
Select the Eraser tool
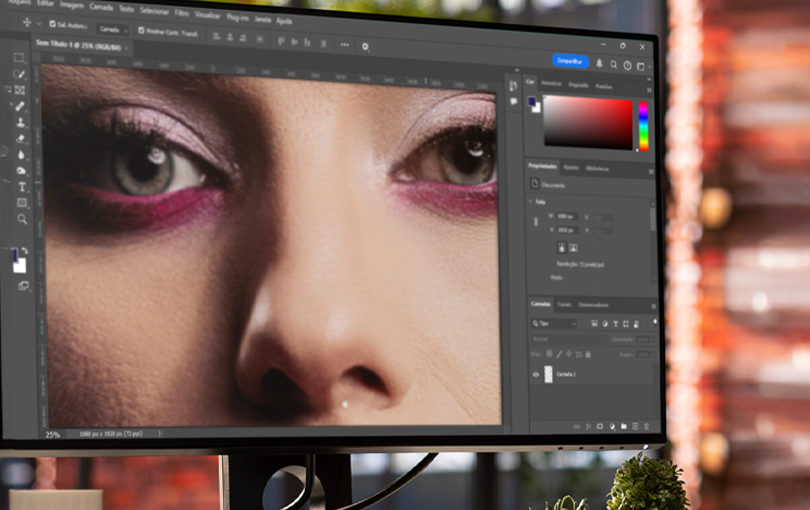[21, 138]
